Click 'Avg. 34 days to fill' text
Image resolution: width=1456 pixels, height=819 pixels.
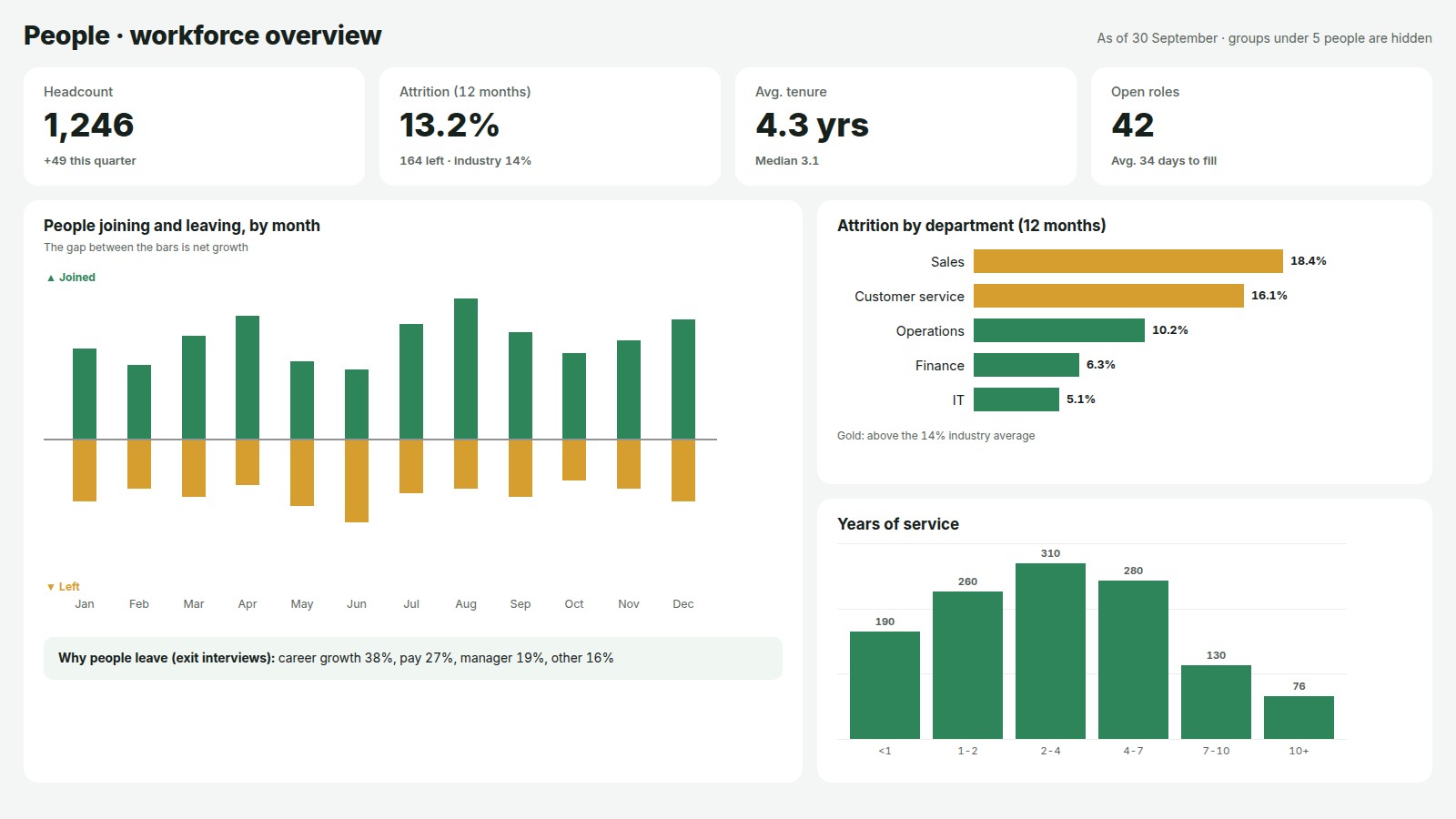pyautogui.click(x=1164, y=161)
